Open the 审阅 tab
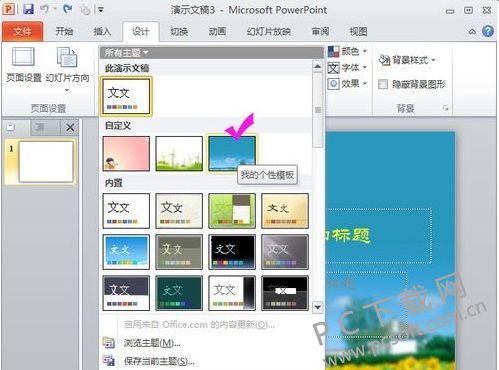This screenshot has width=499, height=370. [x=320, y=32]
